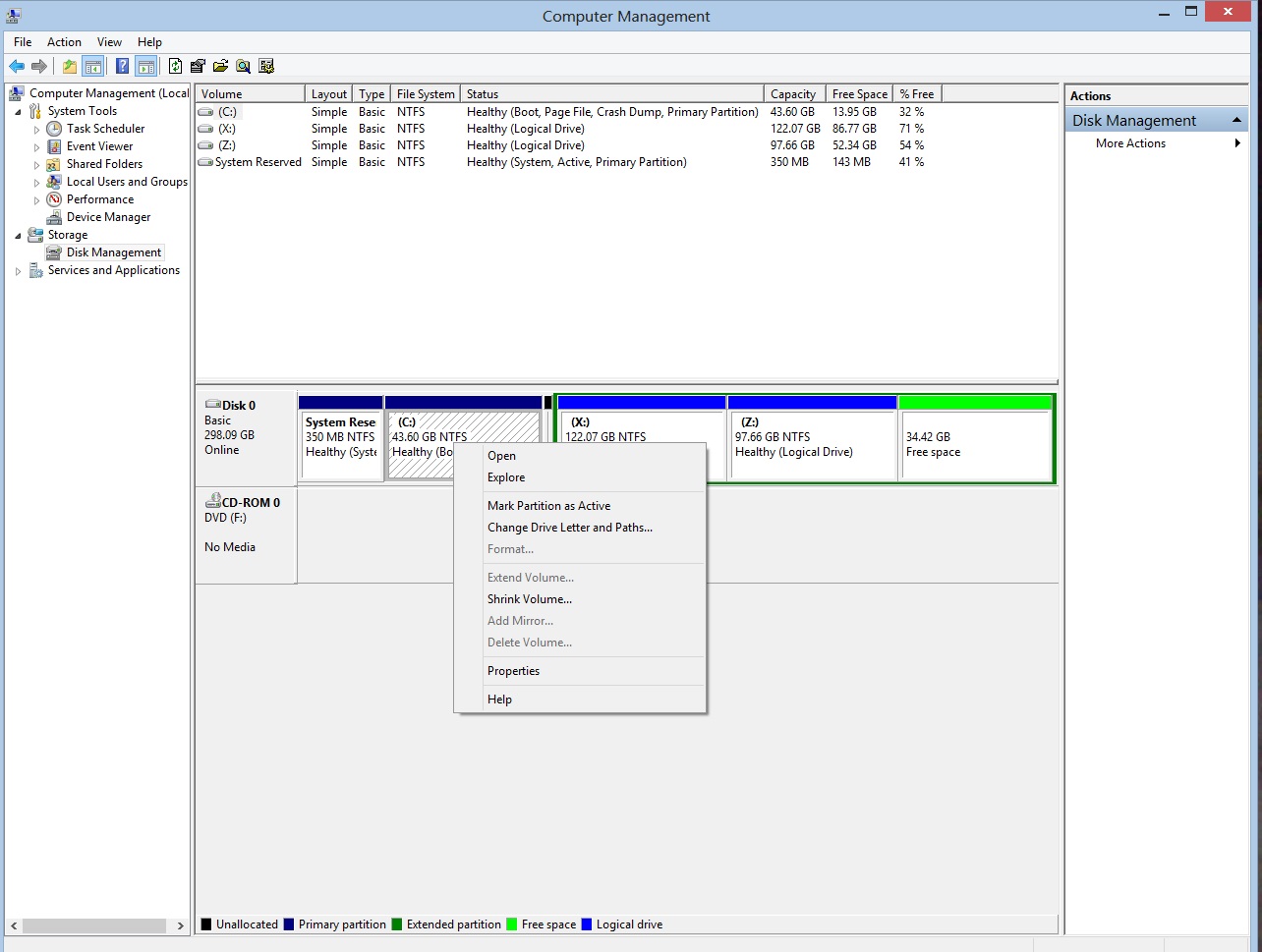Click the Event Viewer tree icon
The height and width of the screenshot is (952, 1262).
55,146
